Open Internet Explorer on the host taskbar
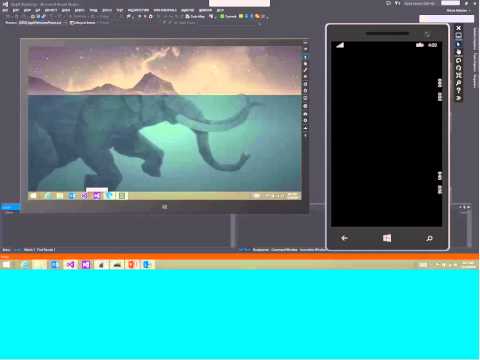This screenshot has height=360, width=480. (25, 265)
